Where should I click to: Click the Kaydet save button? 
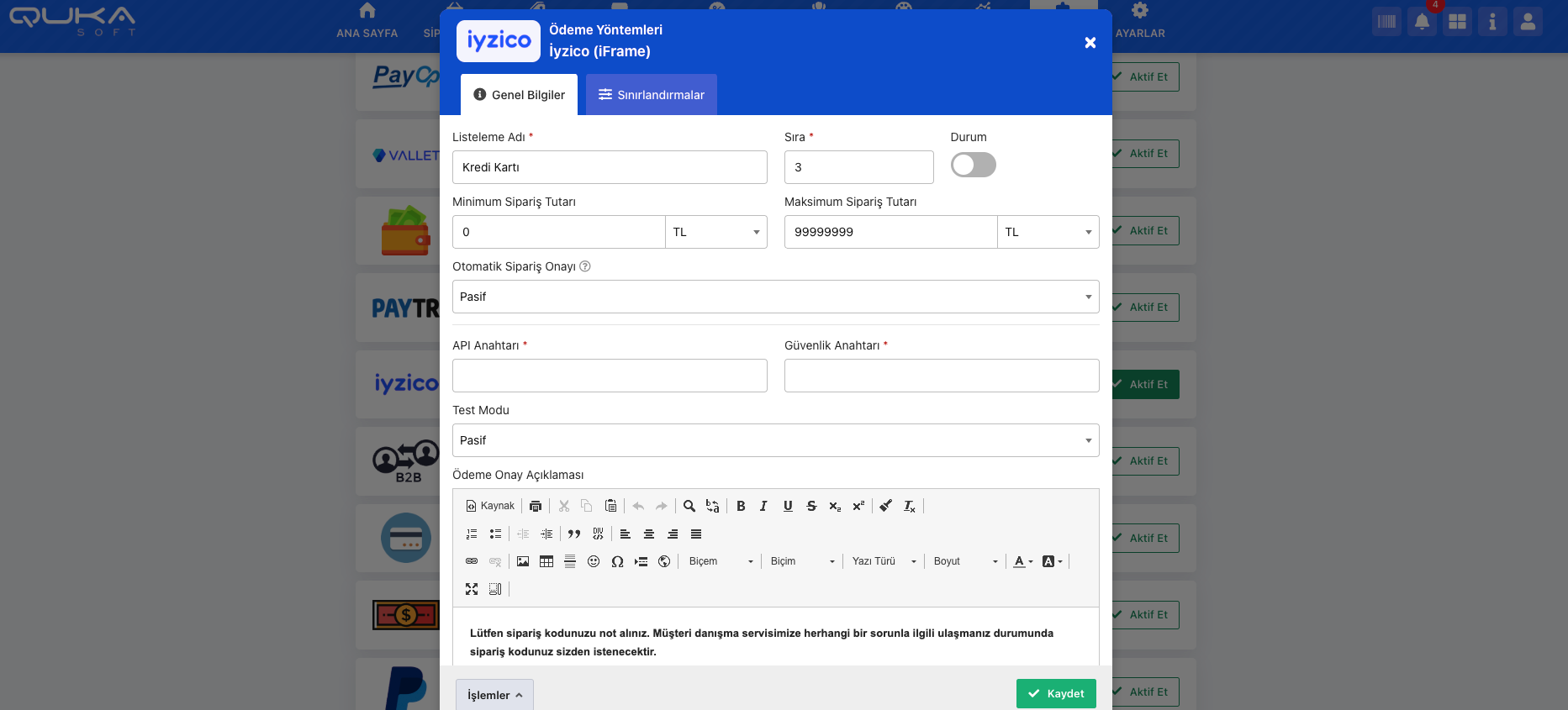(1056, 693)
